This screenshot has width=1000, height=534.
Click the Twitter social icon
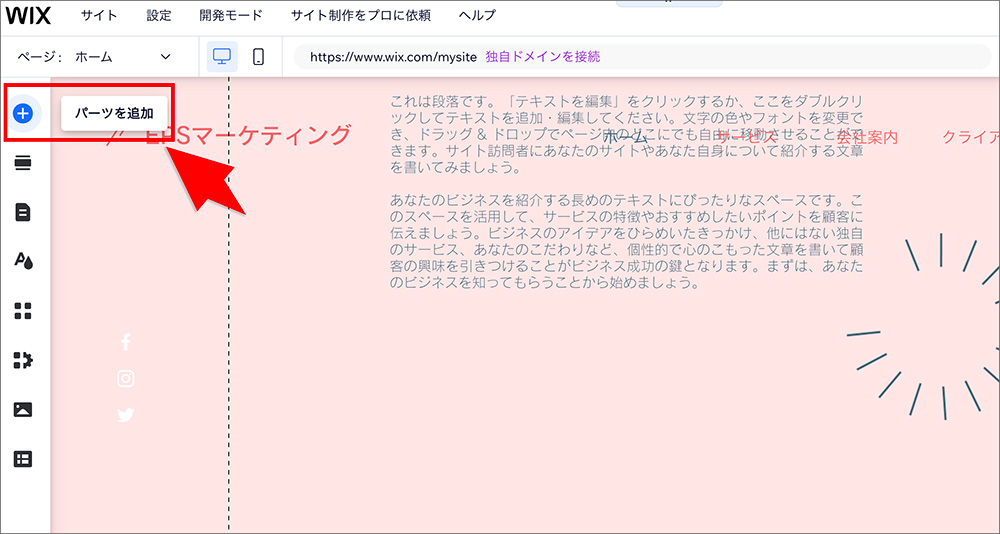point(126,415)
